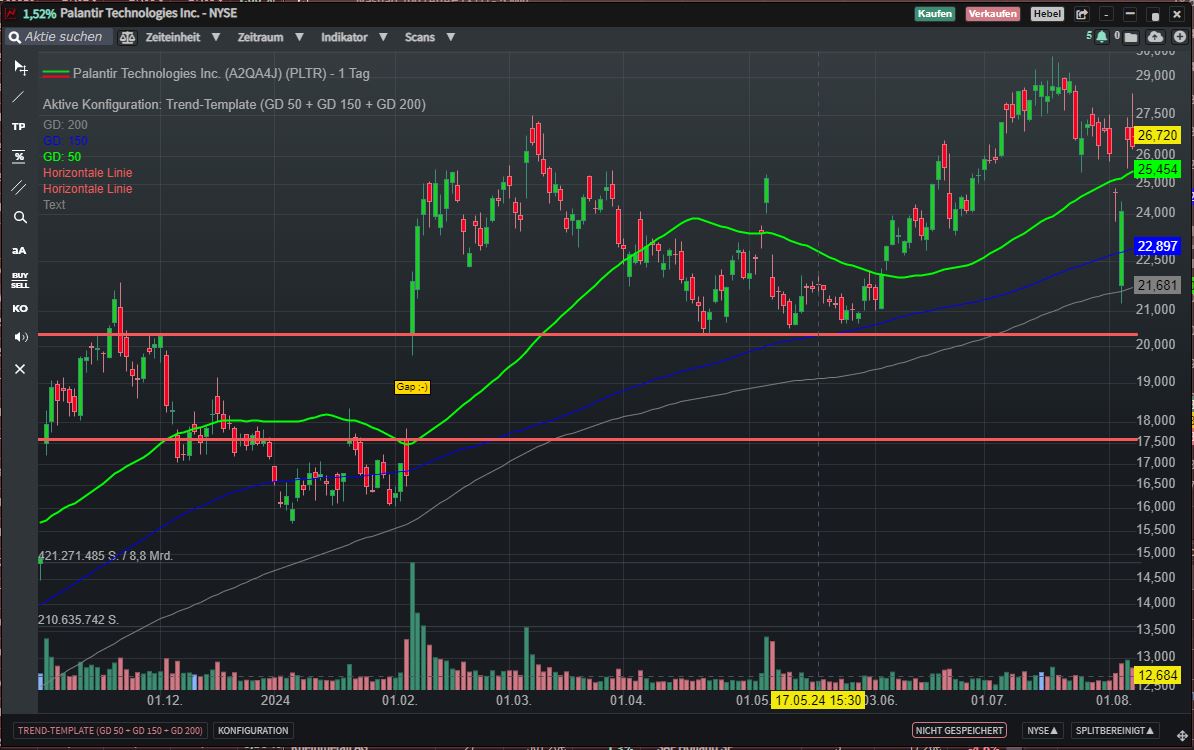Click the cloud upload icon
The image size is (1194, 750).
click(x=1155, y=37)
